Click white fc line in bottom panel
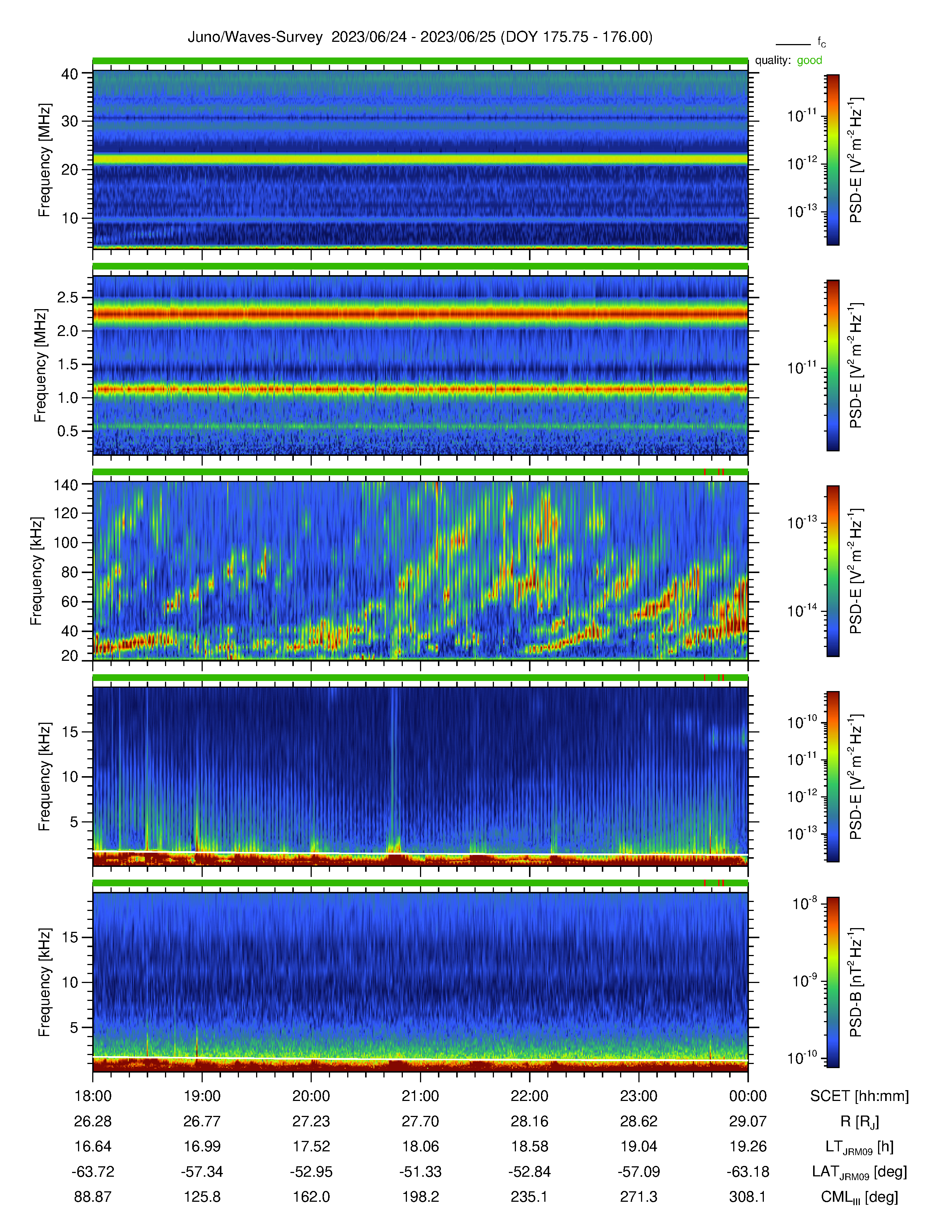952x1232 pixels. tap(420, 1059)
